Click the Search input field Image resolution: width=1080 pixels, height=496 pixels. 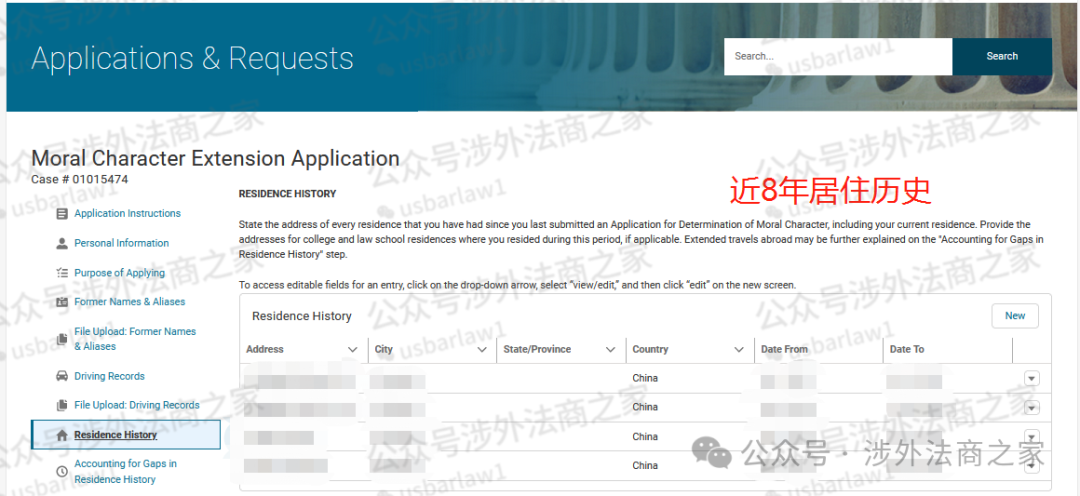pos(838,56)
